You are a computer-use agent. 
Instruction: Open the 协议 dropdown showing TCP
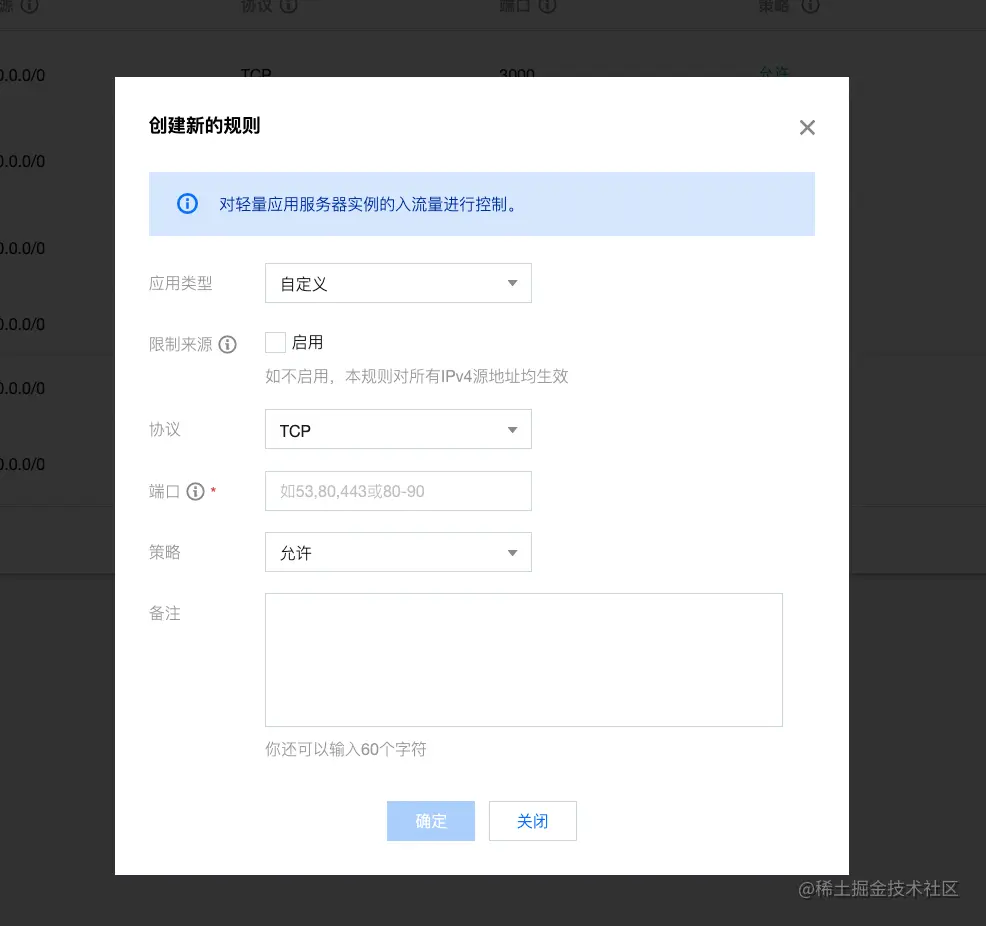[x=398, y=429]
